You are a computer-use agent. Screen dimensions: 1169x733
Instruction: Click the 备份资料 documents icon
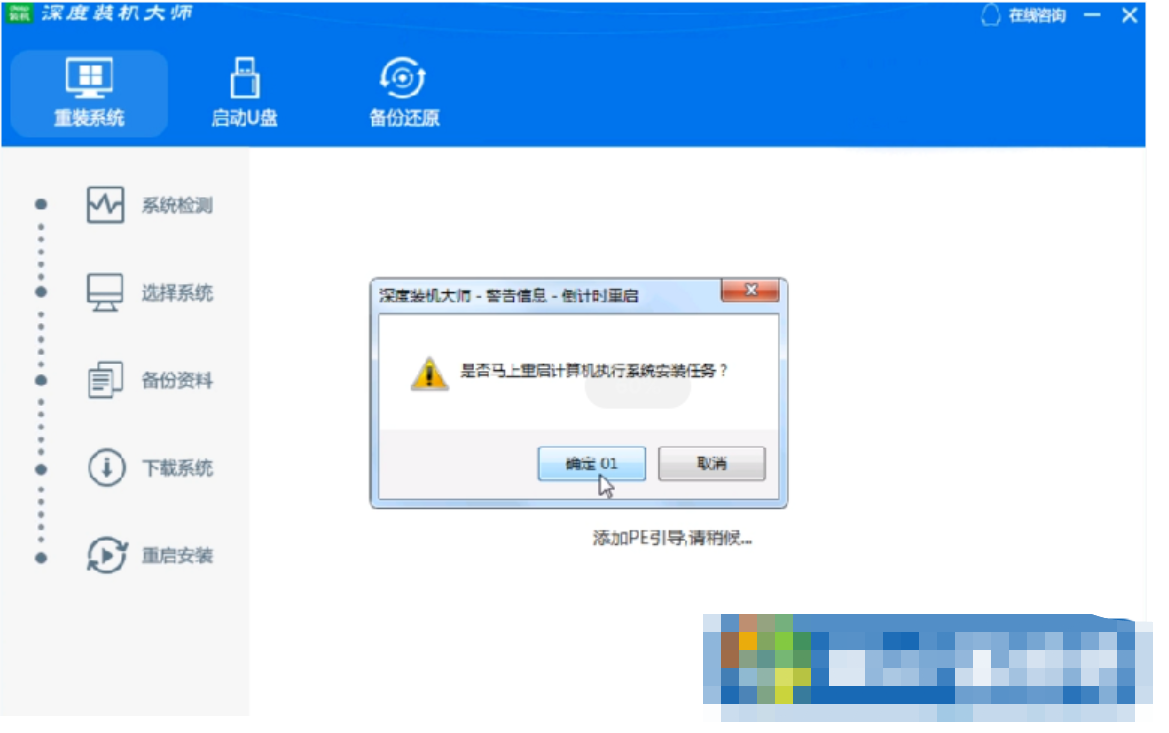pos(105,380)
